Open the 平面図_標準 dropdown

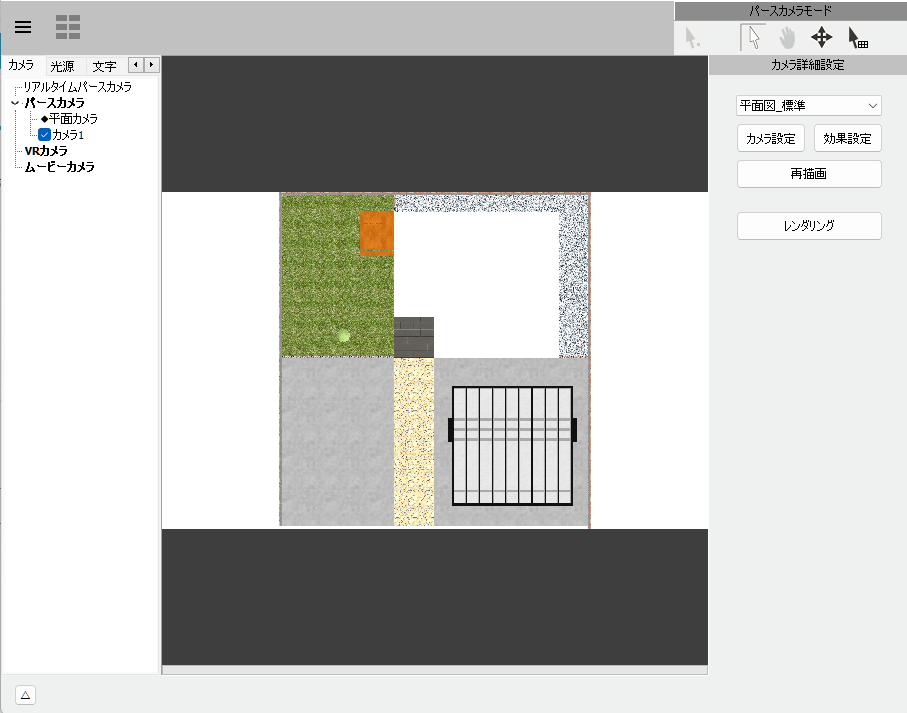coord(808,105)
